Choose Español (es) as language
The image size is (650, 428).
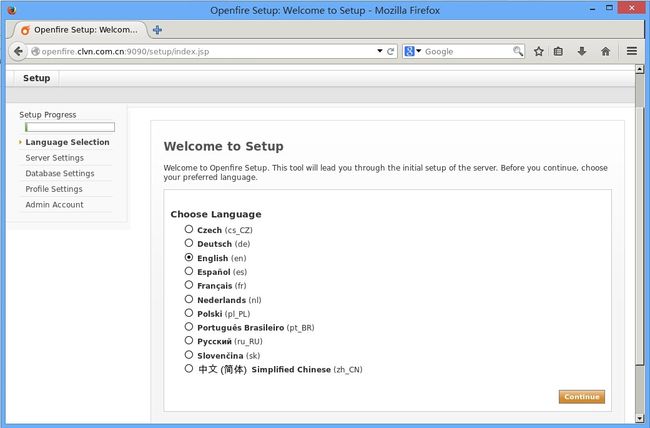189,271
